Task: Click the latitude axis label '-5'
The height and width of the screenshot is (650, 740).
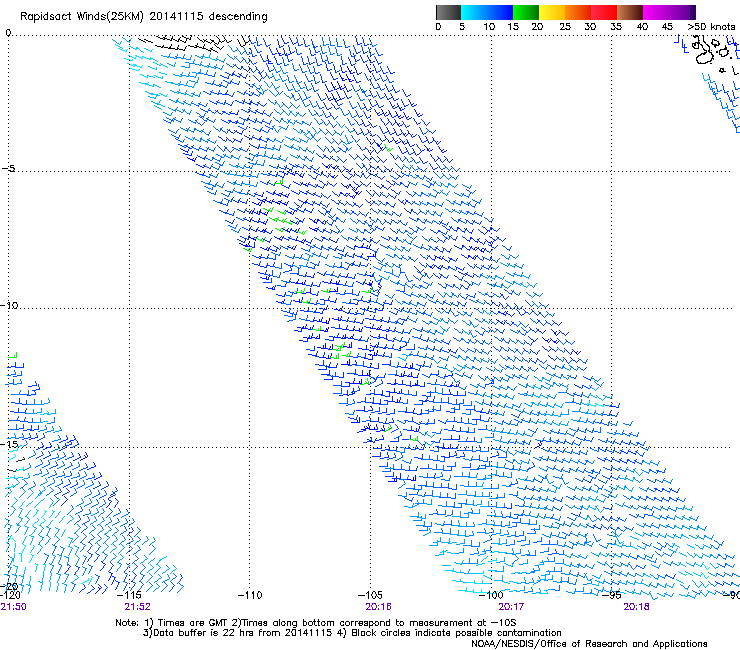Action: [8, 169]
